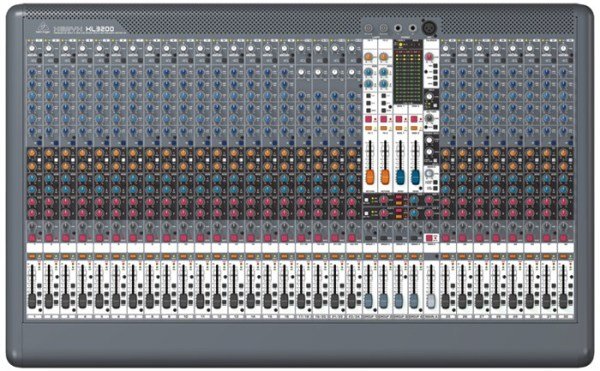
Task: Turn the lower-right teal knob in master section
Action: coord(383,84)
